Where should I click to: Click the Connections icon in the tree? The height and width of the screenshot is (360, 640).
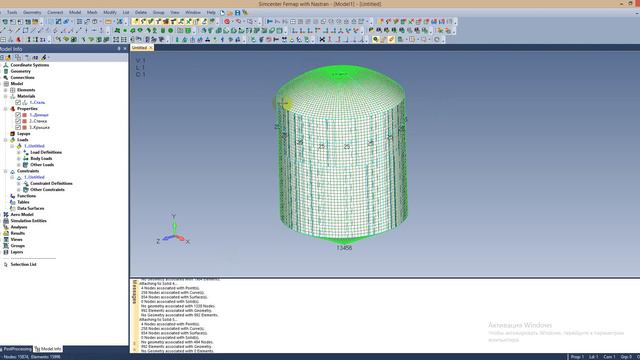click(6, 78)
